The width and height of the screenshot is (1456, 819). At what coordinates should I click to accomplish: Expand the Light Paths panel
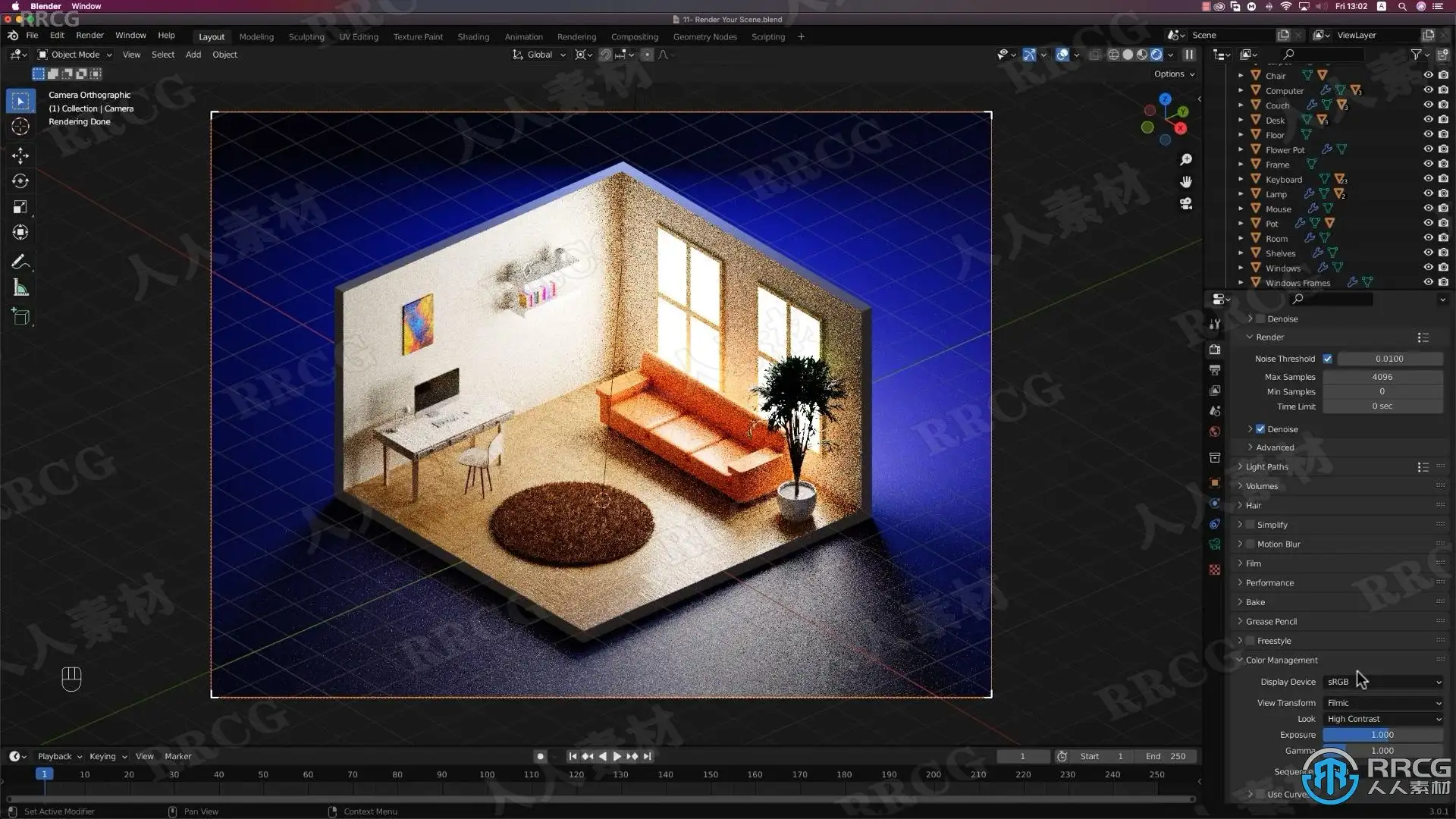click(x=1266, y=467)
